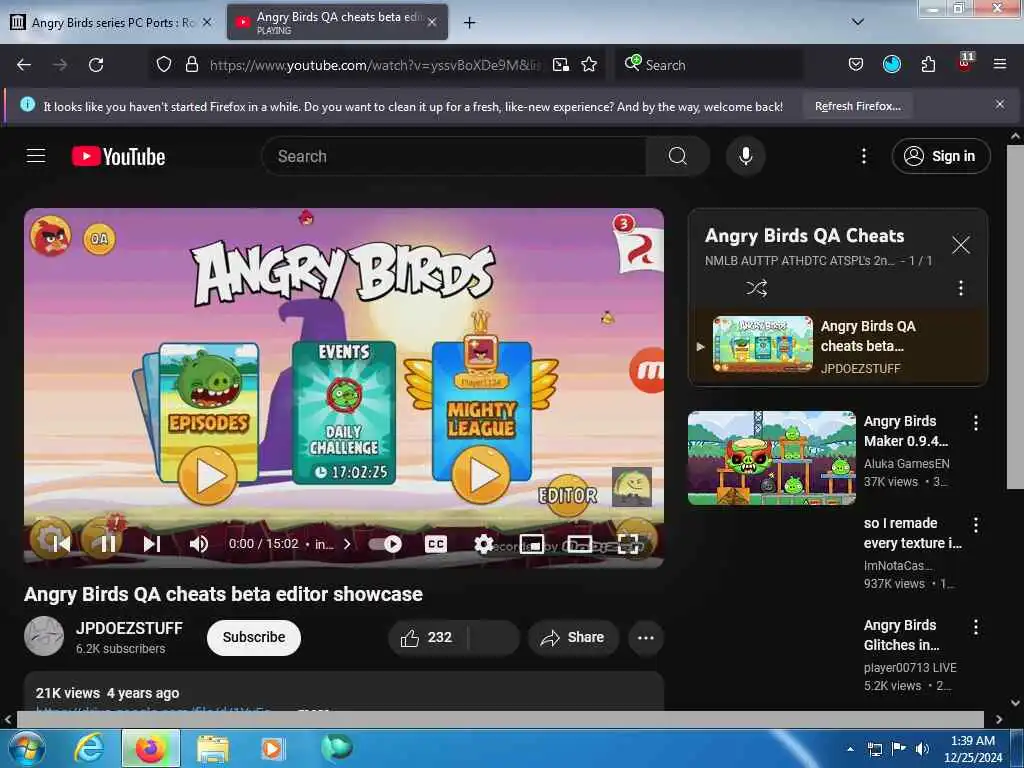
Task: Open list all tabs dropdown arrow
Action: 857,22
